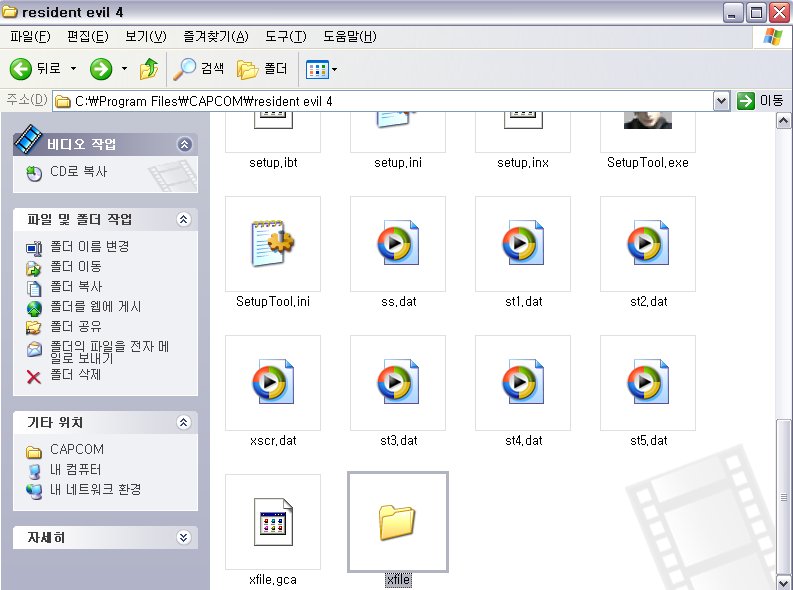Image resolution: width=793 pixels, height=590 pixels.
Task: Open the 도움말(H) menu
Action: pos(349,36)
